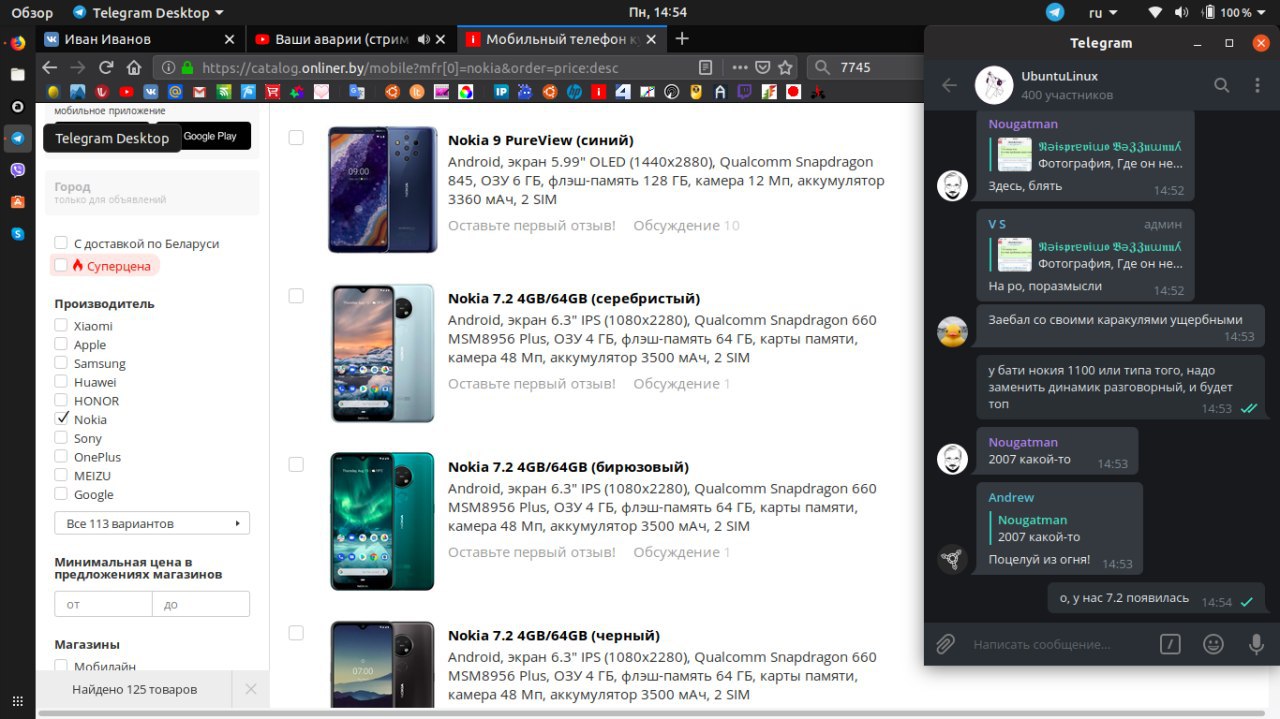Click the maximum price до field
The height and width of the screenshot is (719, 1280).
click(201, 604)
